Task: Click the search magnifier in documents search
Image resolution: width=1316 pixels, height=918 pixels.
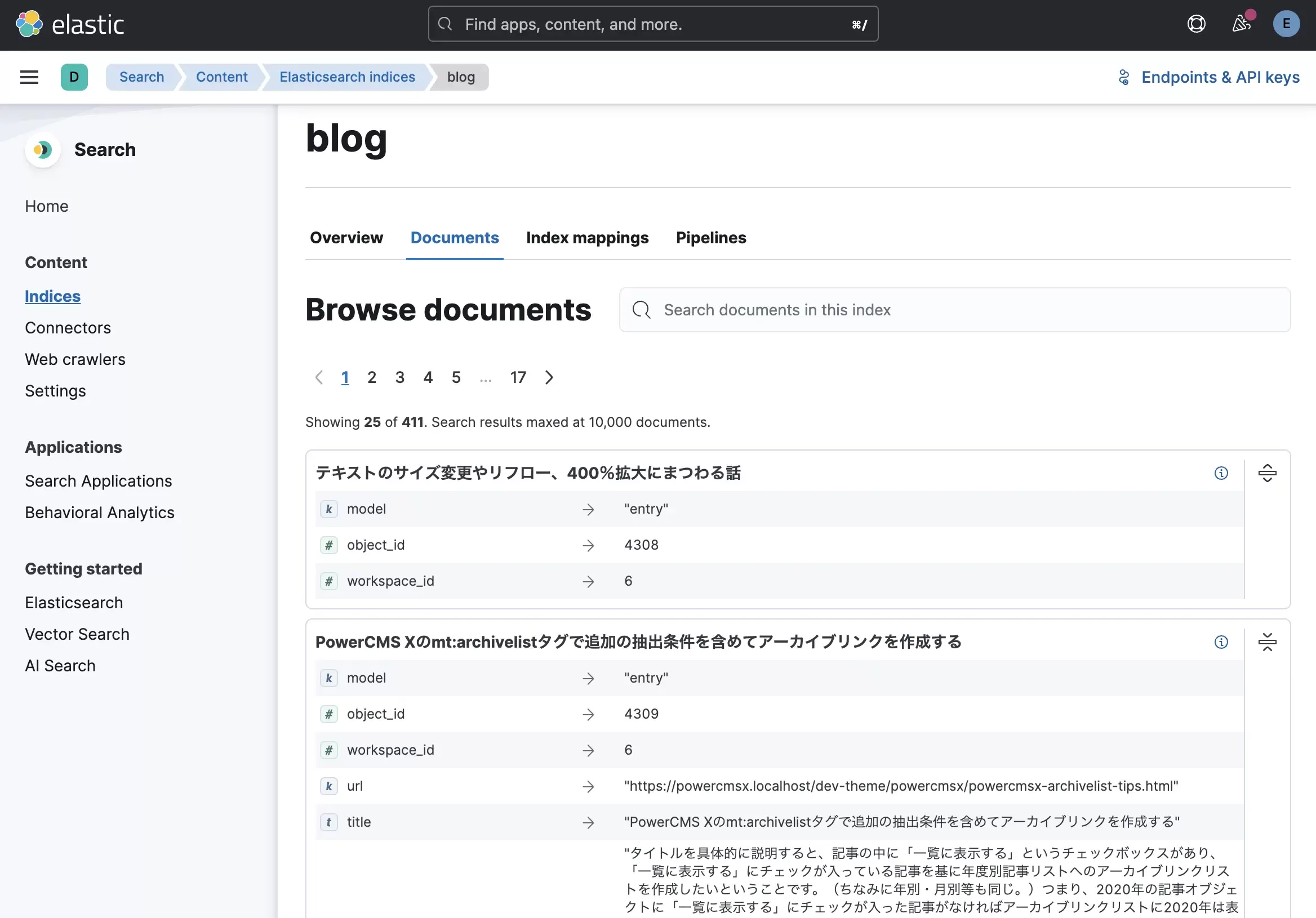Action: (641, 310)
